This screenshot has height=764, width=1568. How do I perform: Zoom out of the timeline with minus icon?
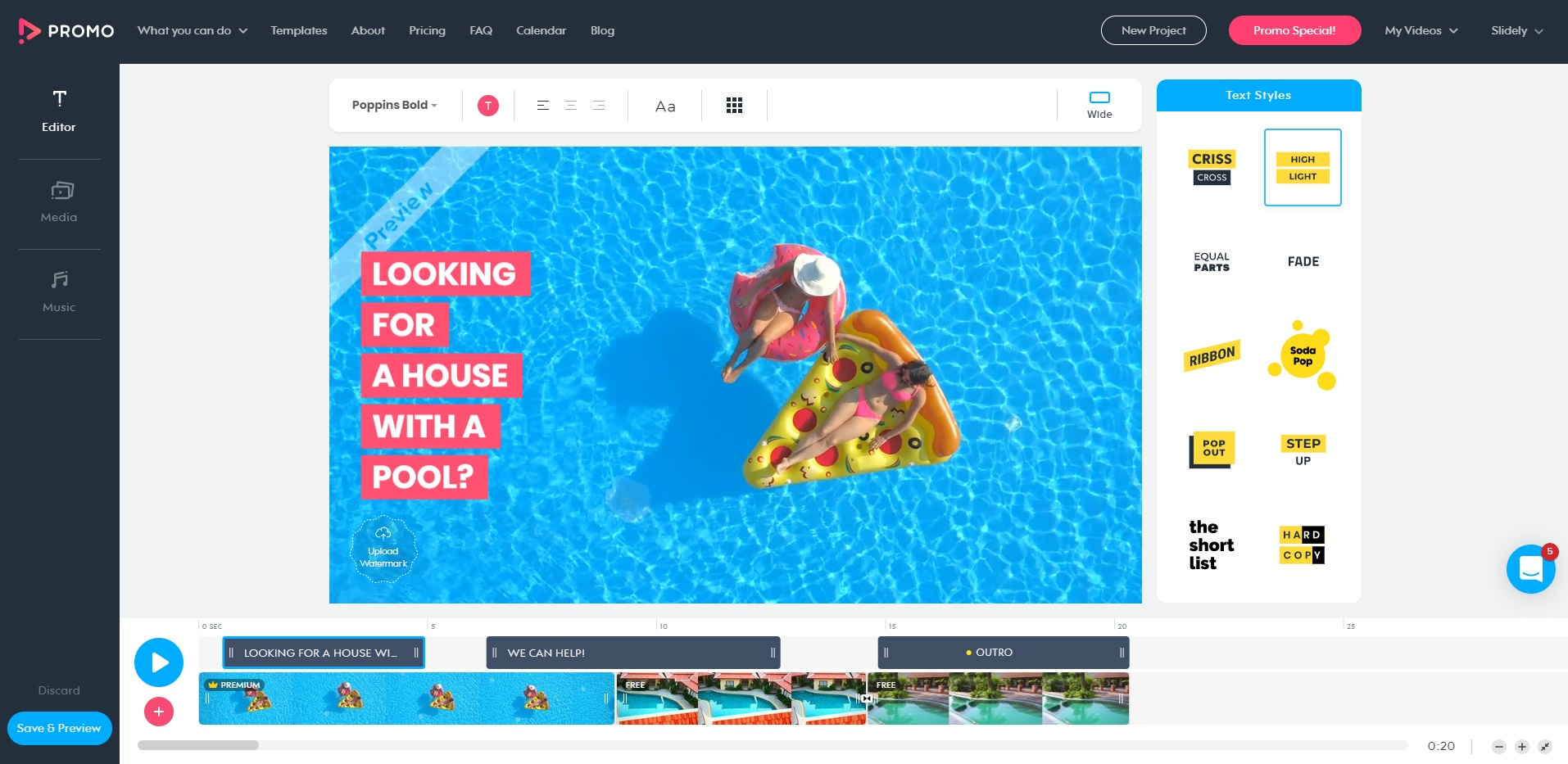pyautogui.click(x=1499, y=746)
